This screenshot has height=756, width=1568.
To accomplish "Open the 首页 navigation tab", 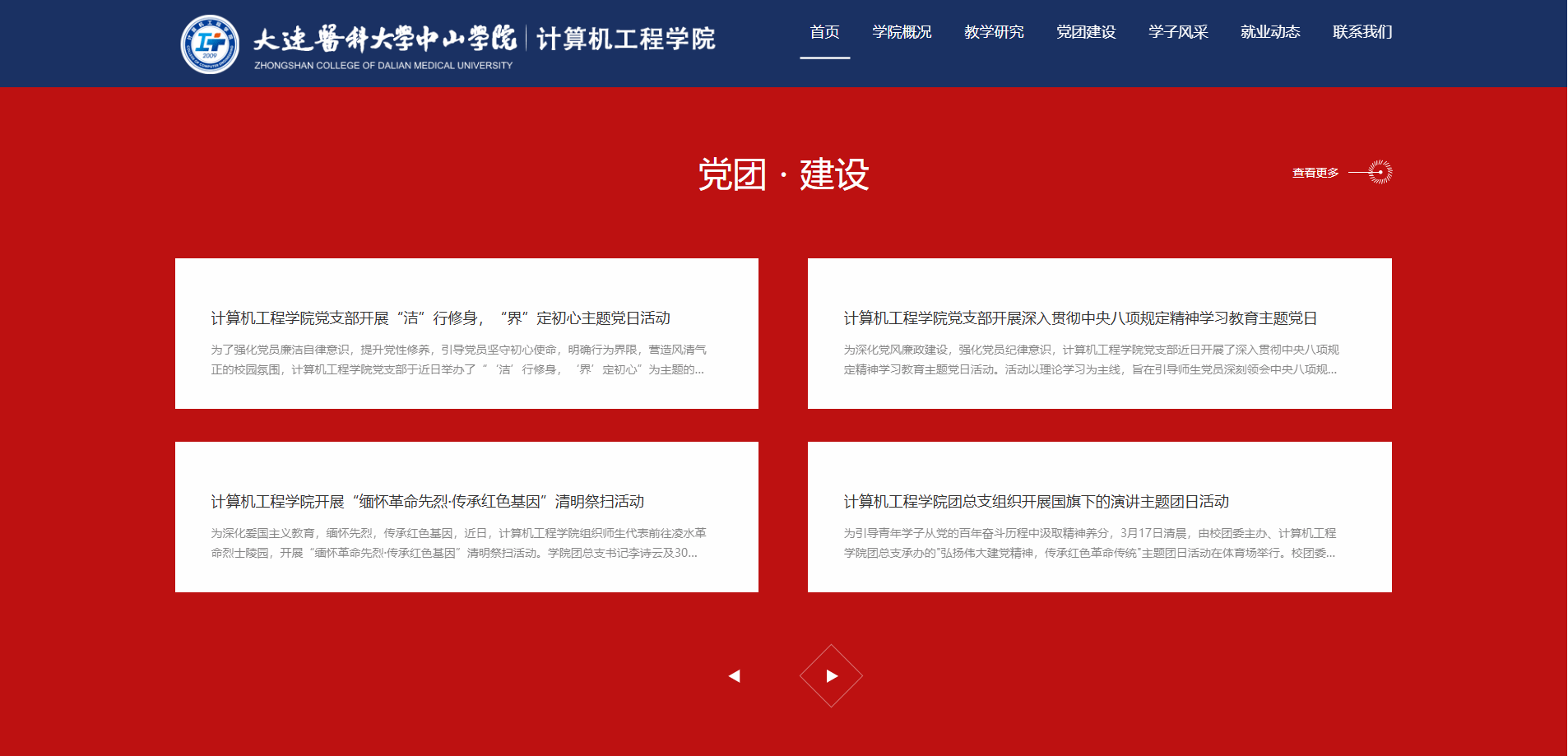I will pos(824,32).
